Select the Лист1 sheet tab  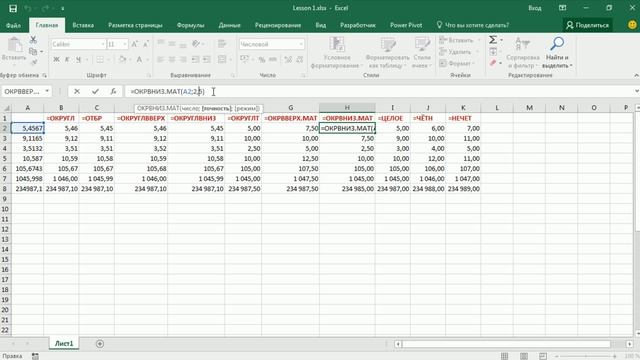coord(64,344)
